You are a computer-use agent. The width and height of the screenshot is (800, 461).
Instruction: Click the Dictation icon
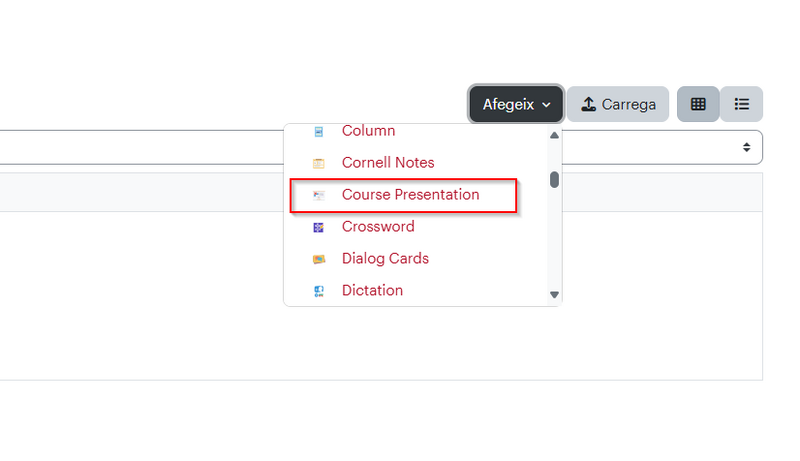coord(319,291)
